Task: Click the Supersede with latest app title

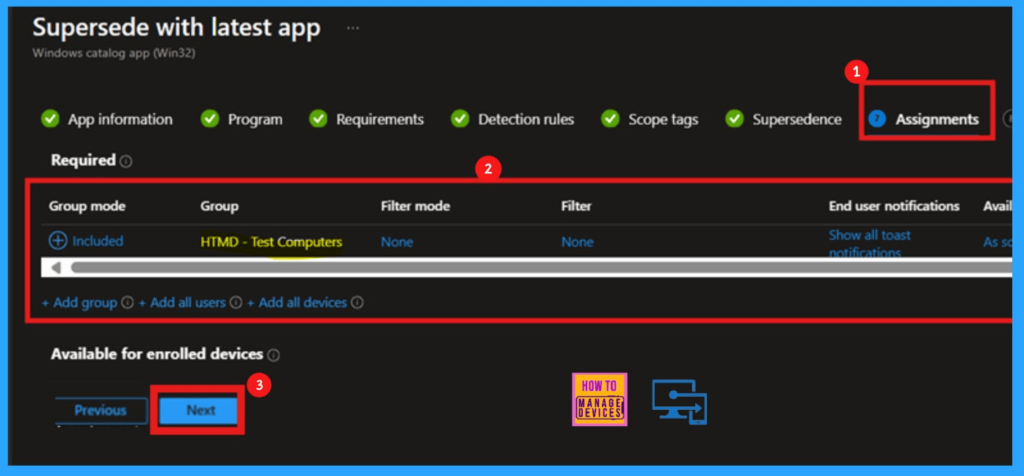Action: pyautogui.click(x=176, y=27)
